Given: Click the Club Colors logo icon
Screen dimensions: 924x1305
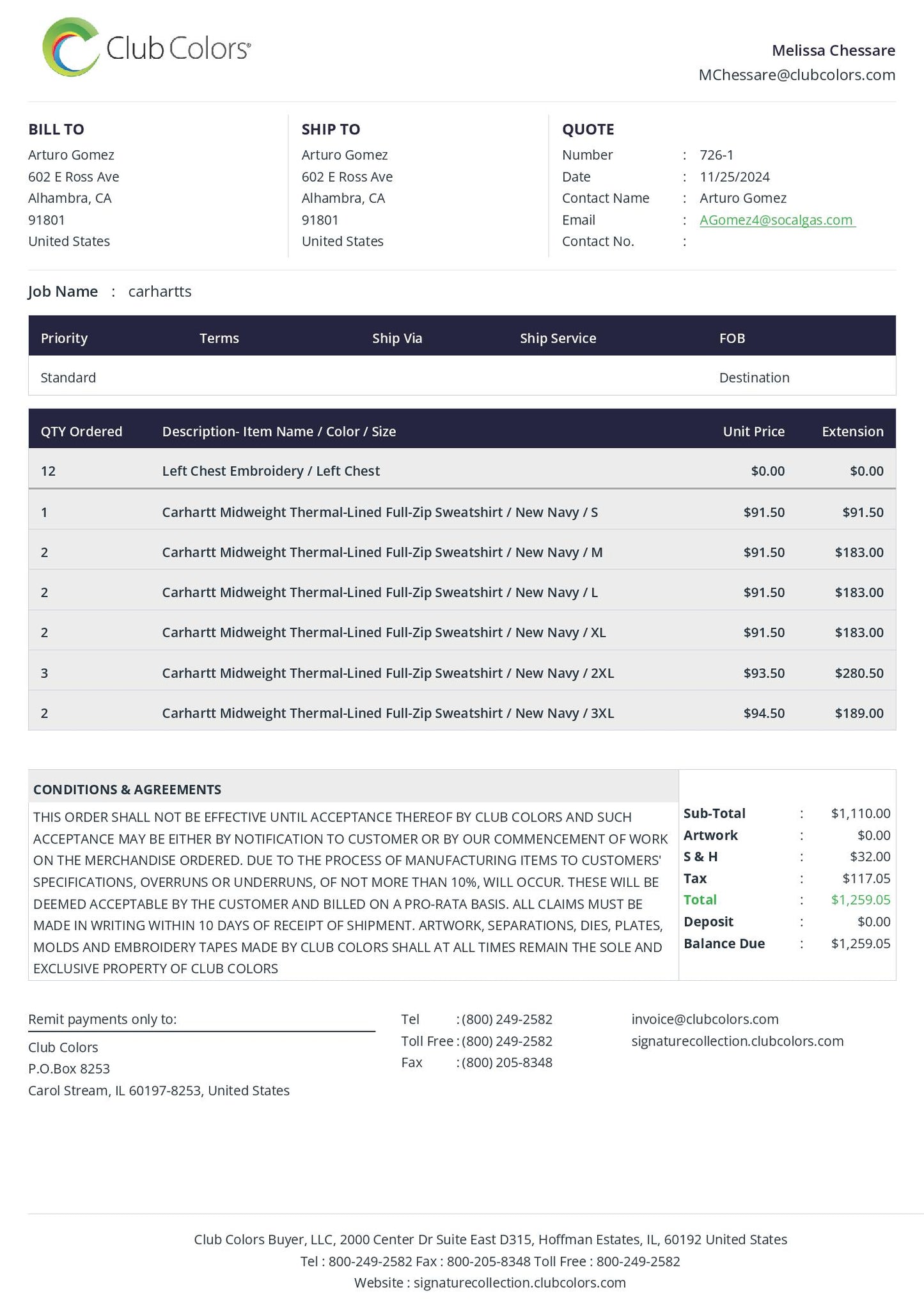Looking at the screenshot, I should pos(71,47).
